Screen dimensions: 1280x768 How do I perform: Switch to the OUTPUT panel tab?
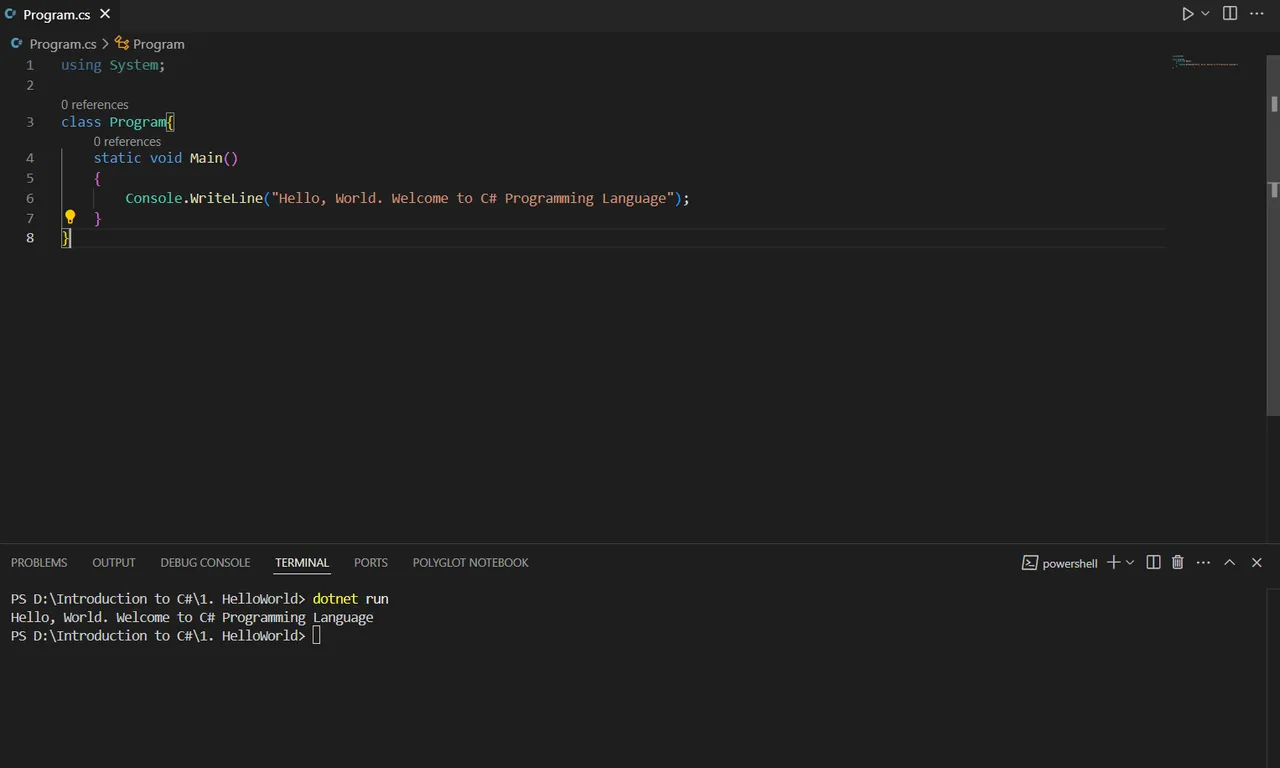(x=114, y=563)
